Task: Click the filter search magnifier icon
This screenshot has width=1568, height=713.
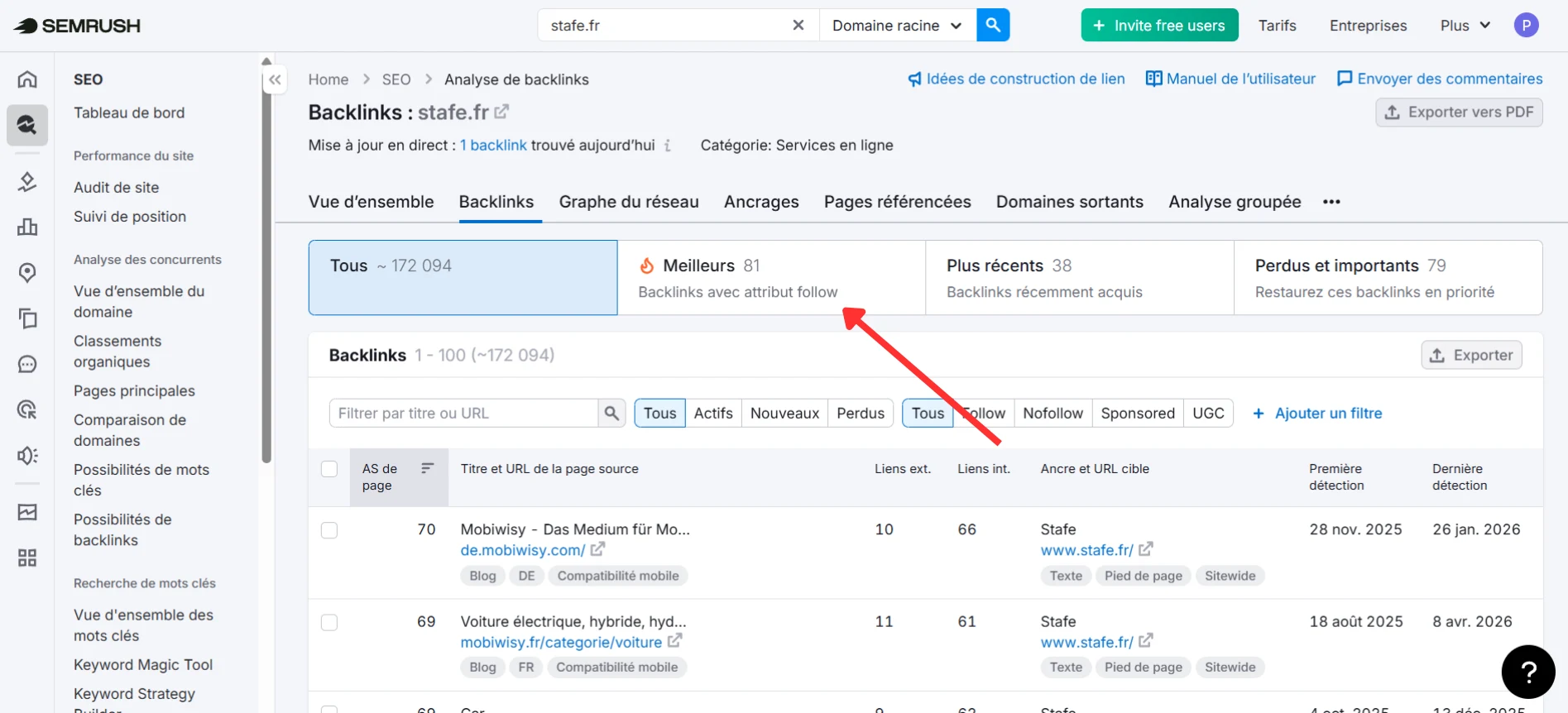Action: 611,413
